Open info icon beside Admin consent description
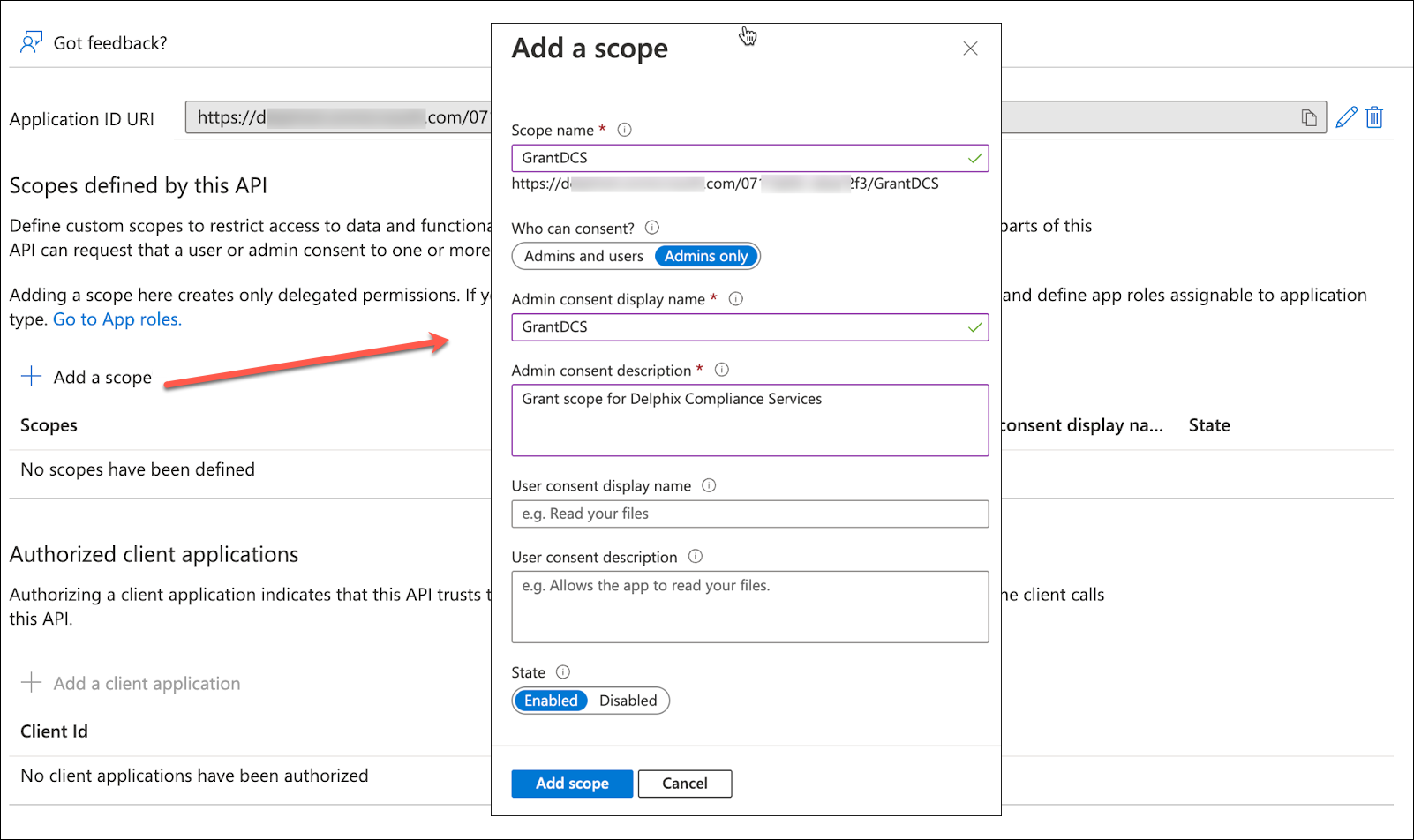 coord(721,370)
